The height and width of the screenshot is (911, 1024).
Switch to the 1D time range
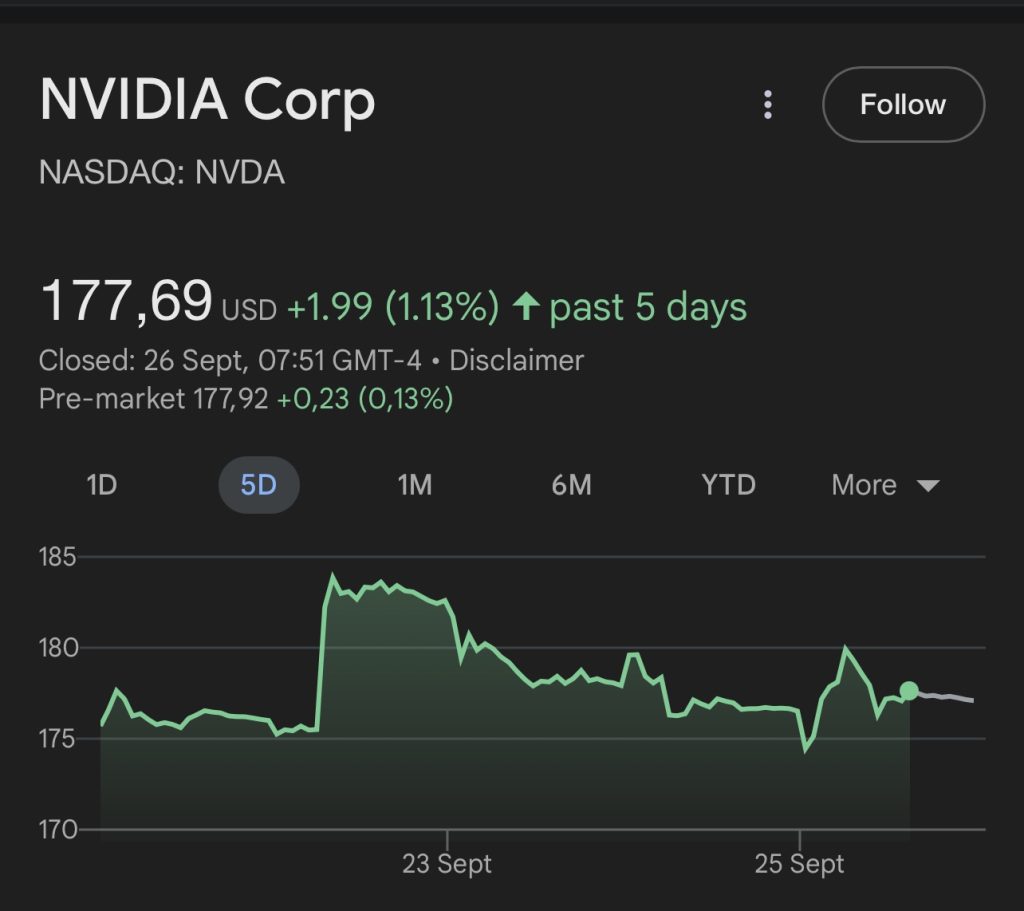tap(101, 486)
